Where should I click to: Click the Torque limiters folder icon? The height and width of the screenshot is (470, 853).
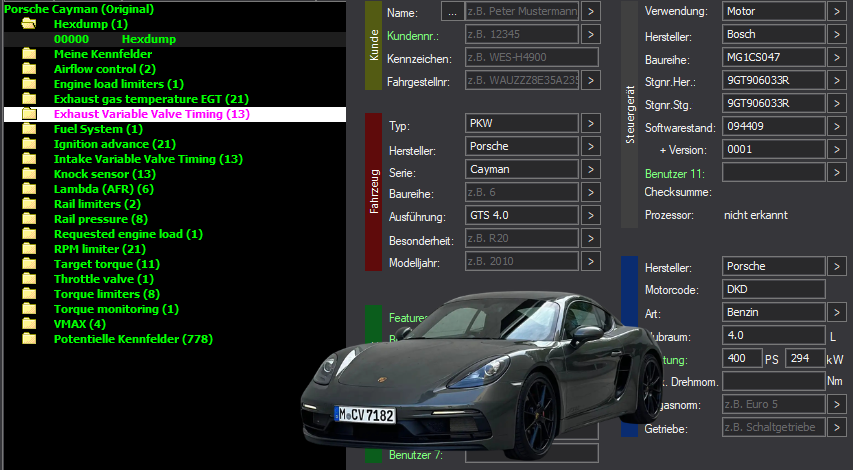[29, 294]
